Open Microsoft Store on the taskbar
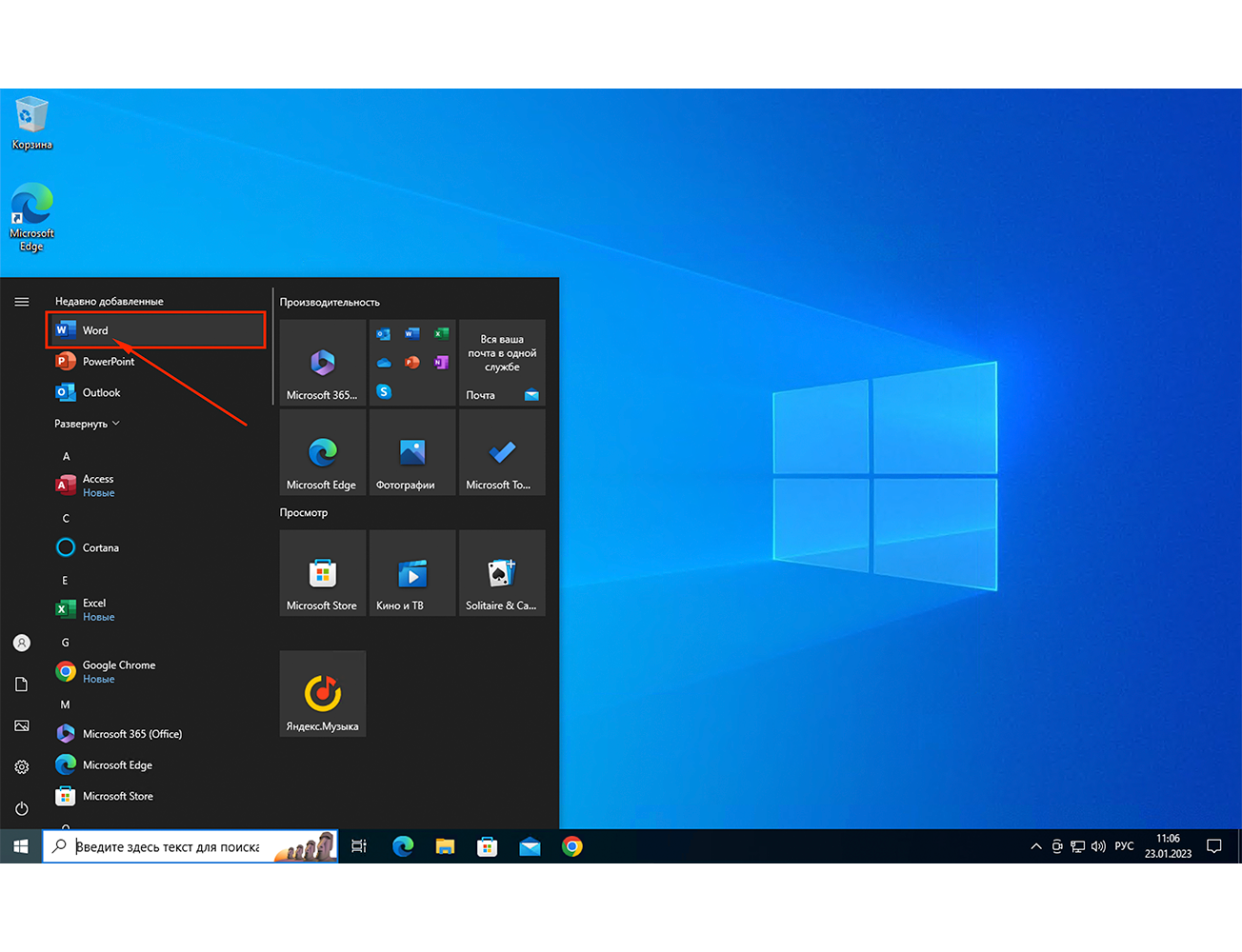 487,846
